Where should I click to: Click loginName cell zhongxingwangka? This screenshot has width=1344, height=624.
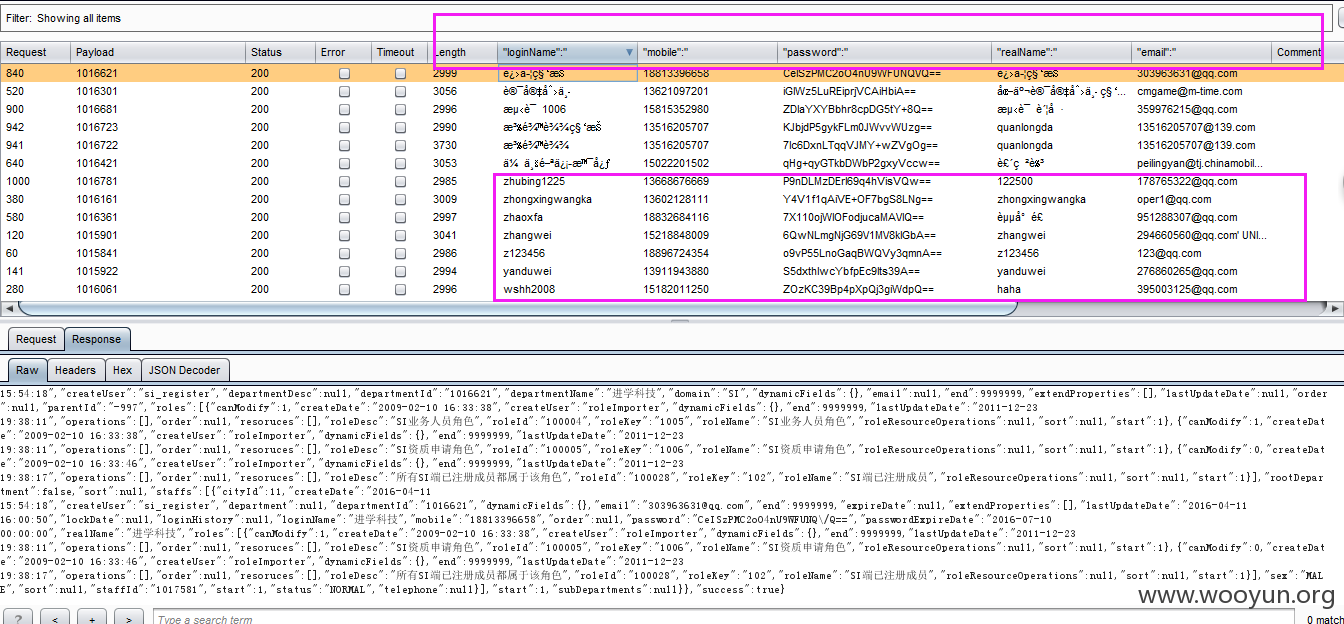pos(547,199)
